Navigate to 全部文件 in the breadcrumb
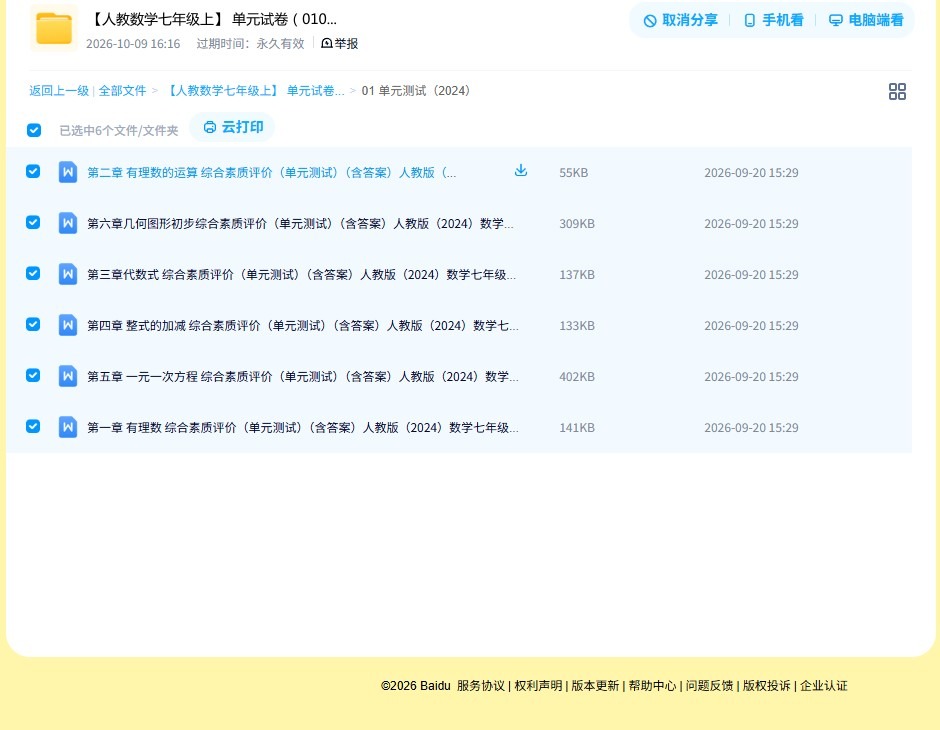The width and height of the screenshot is (940, 730). 122,91
